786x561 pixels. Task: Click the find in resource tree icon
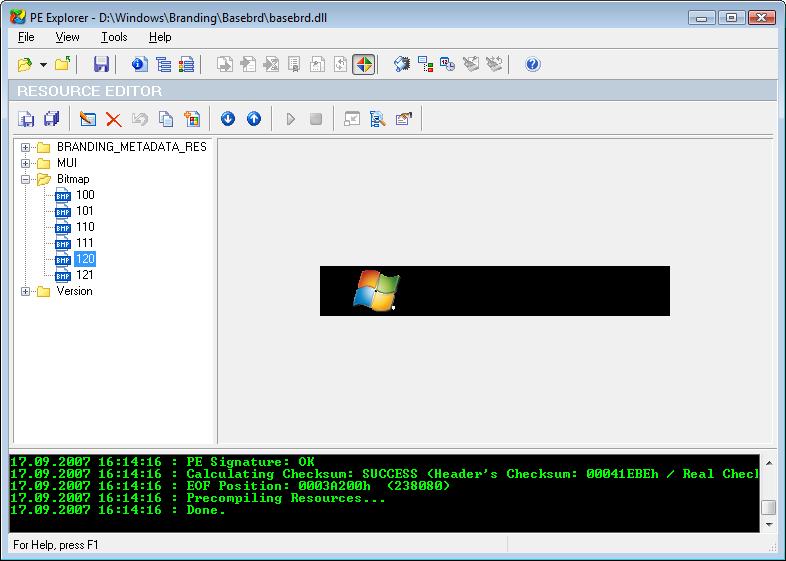tap(377, 119)
